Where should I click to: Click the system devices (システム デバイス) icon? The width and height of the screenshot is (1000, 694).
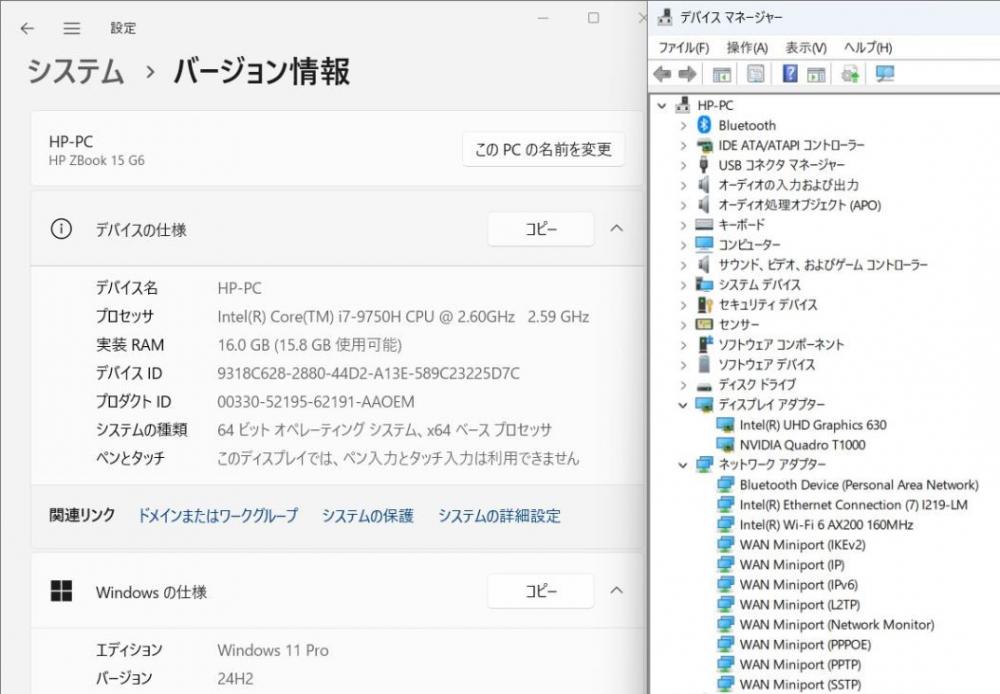tap(704, 284)
